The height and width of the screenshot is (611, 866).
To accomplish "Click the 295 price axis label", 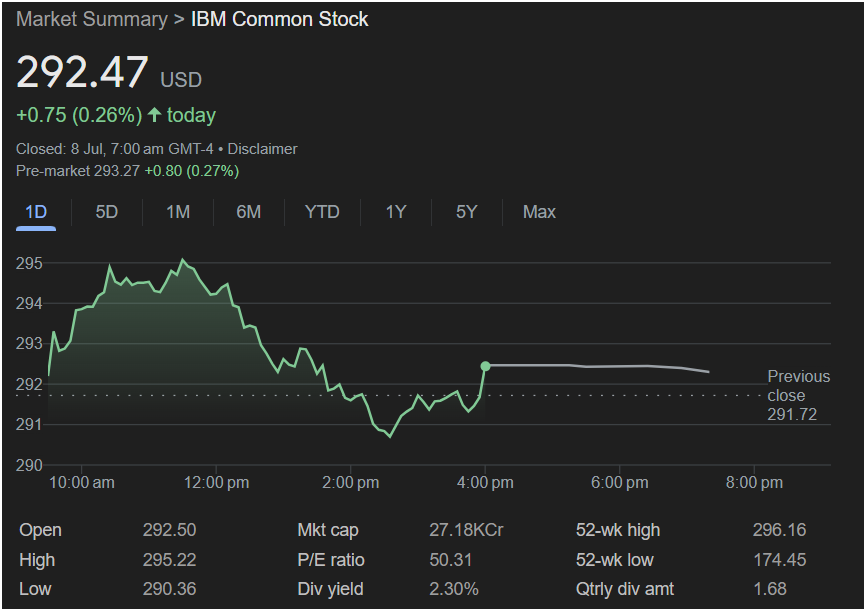I will [29, 264].
